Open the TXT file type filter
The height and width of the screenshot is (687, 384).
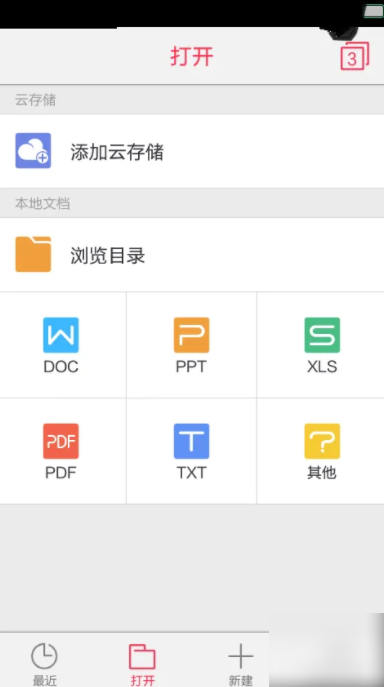[x=192, y=451]
